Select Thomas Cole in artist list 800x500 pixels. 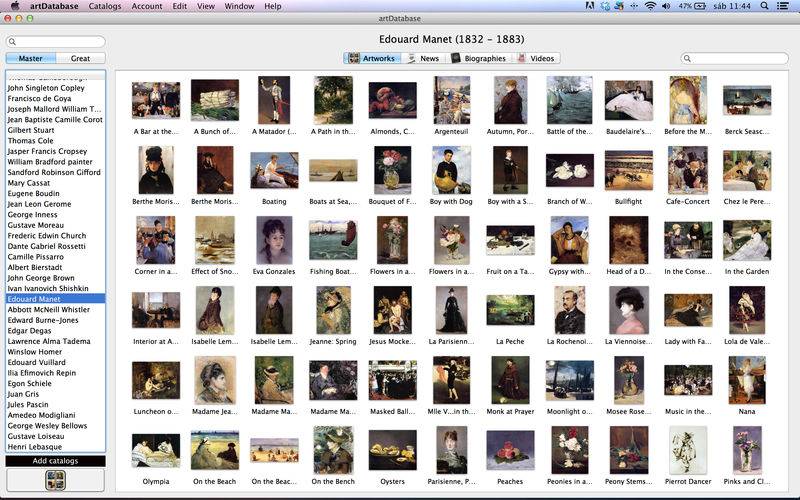pyautogui.click(x=55, y=140)
